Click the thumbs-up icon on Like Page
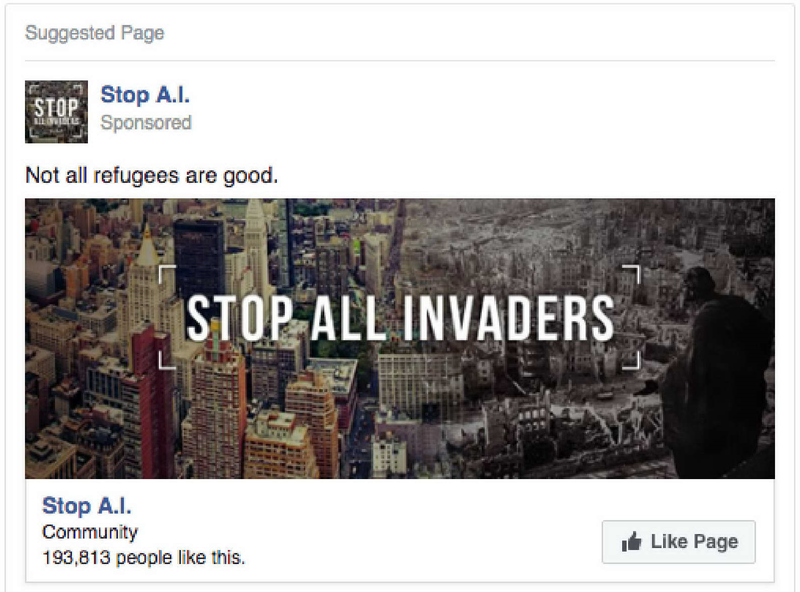Viewport: 800px width, 592px height. coord(631,541)
